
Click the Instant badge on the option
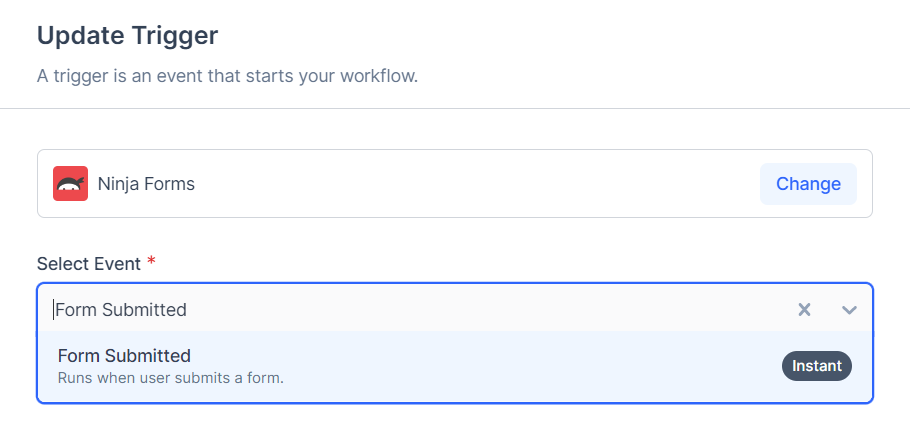coord(816,366)
